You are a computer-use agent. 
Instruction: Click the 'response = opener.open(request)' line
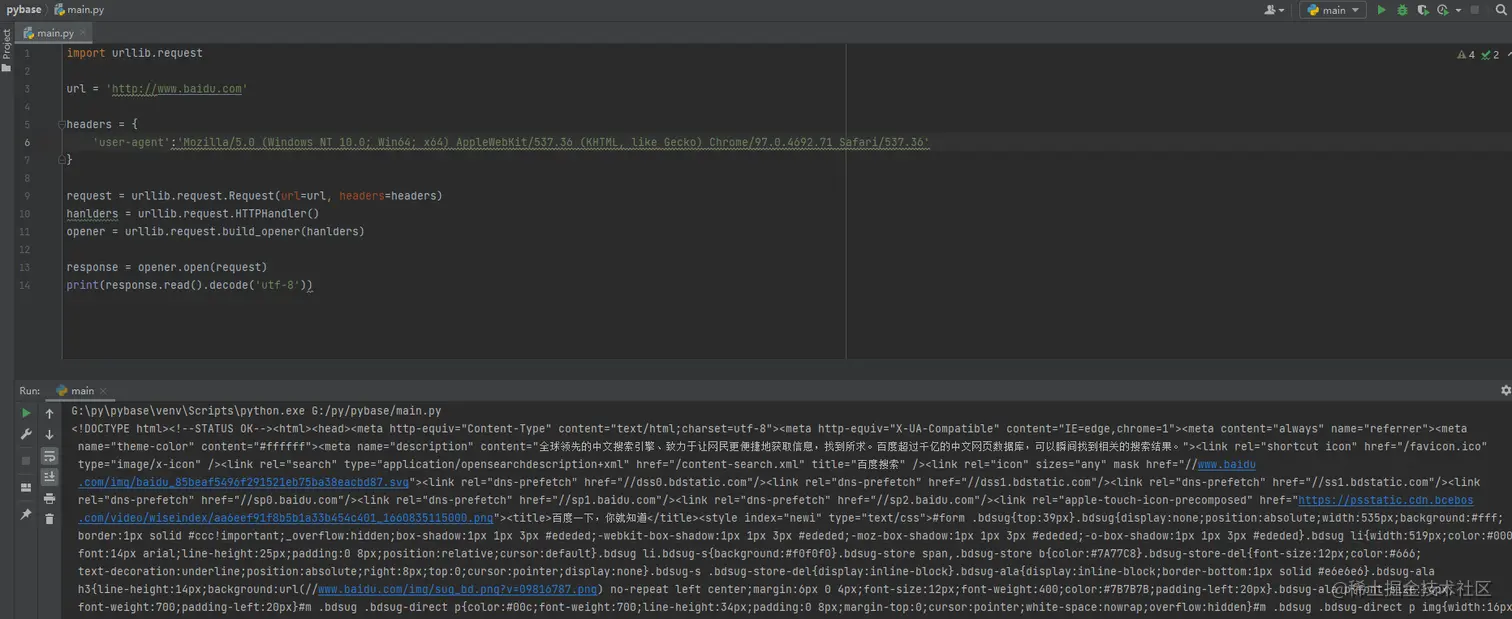click(x=167, y=268)
